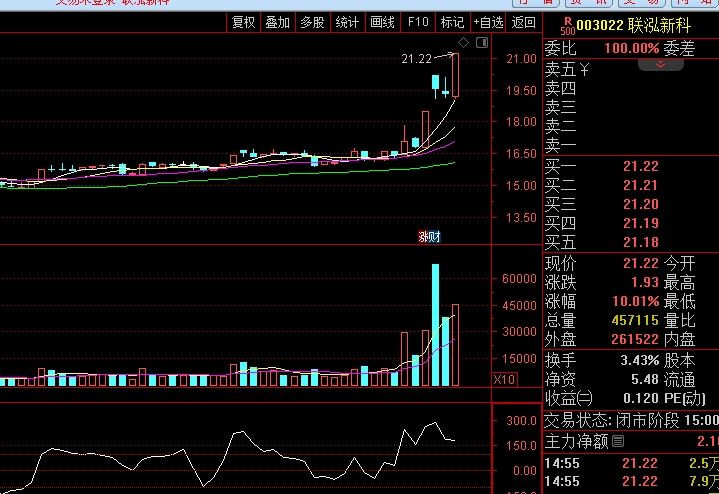Click the latest limit-up candlestick
The width and height of the screenshot is (719, 494).
[x=455, y=75]
